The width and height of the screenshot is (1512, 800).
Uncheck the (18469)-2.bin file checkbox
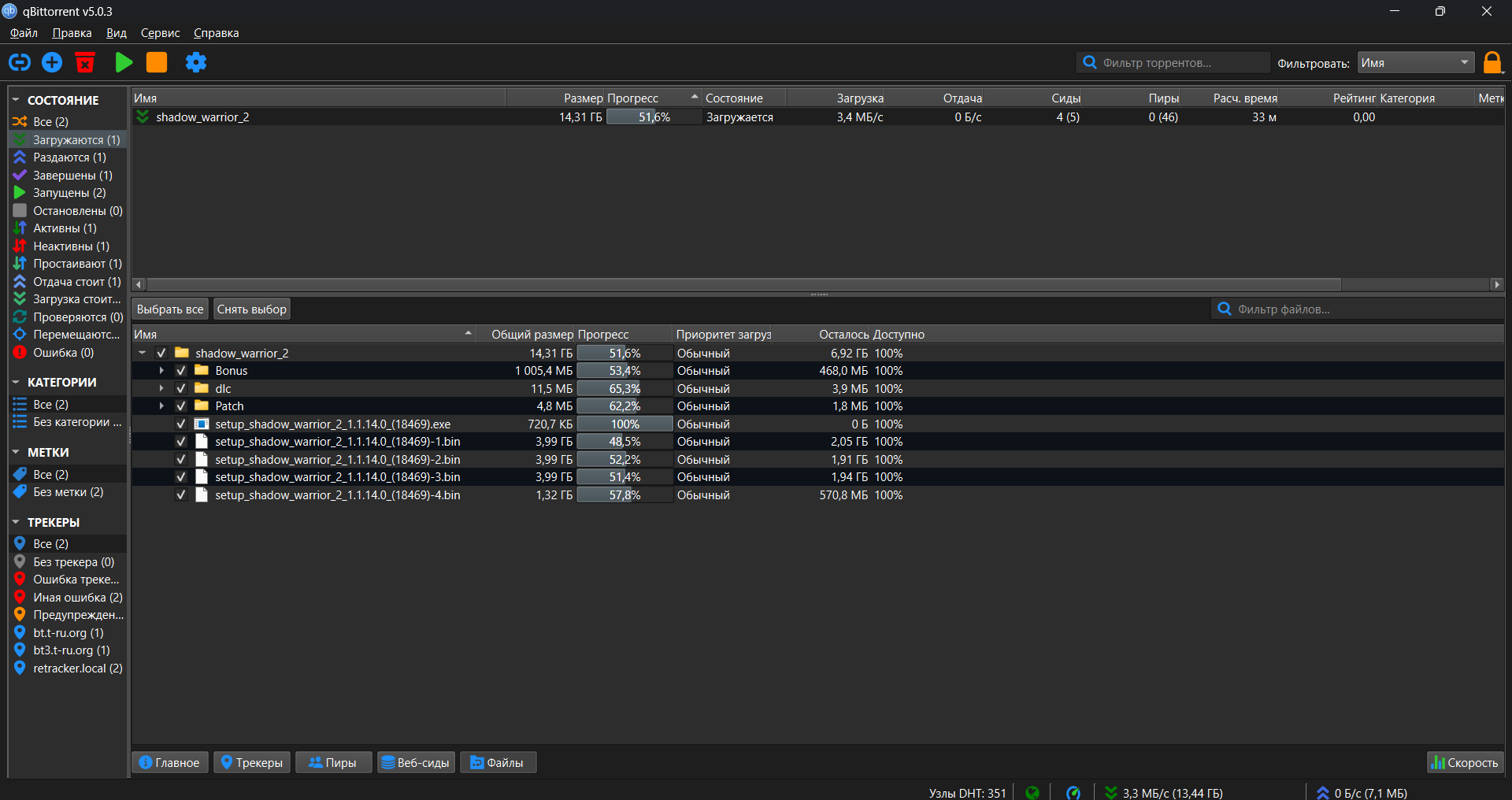tap(181, 459)
